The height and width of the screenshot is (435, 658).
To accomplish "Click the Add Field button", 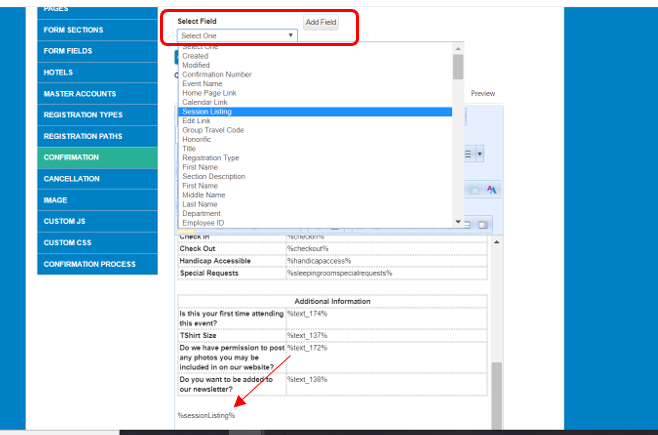I will point(321,21).
